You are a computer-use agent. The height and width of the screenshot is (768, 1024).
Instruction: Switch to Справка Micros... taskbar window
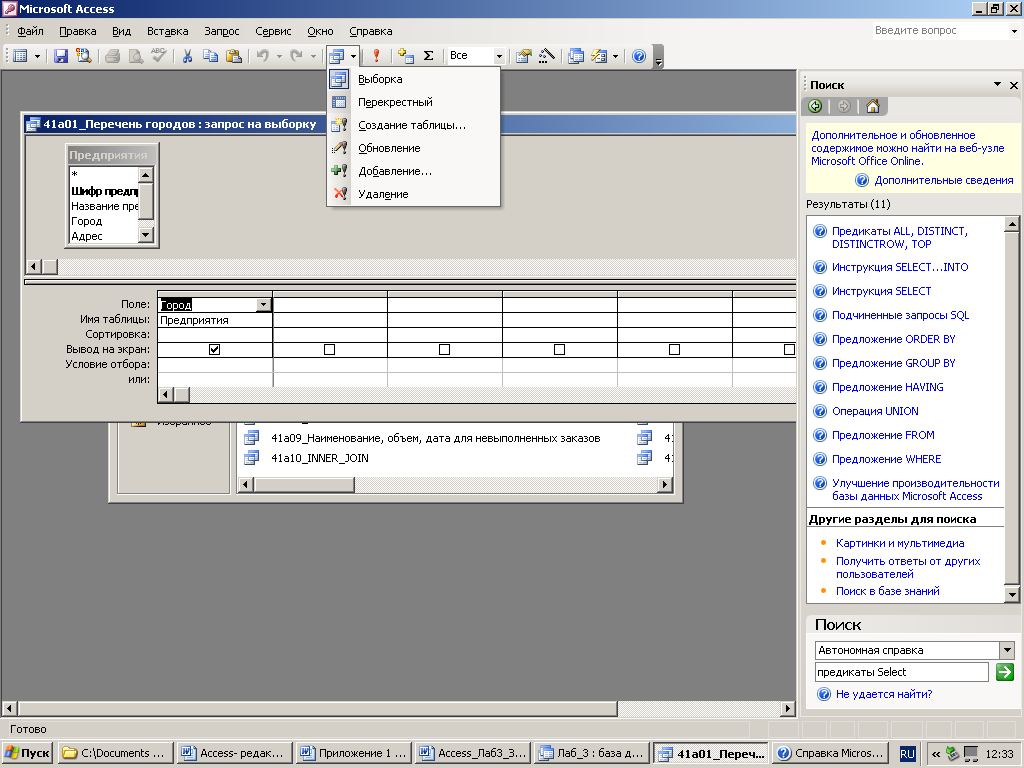tap(831, 753)
